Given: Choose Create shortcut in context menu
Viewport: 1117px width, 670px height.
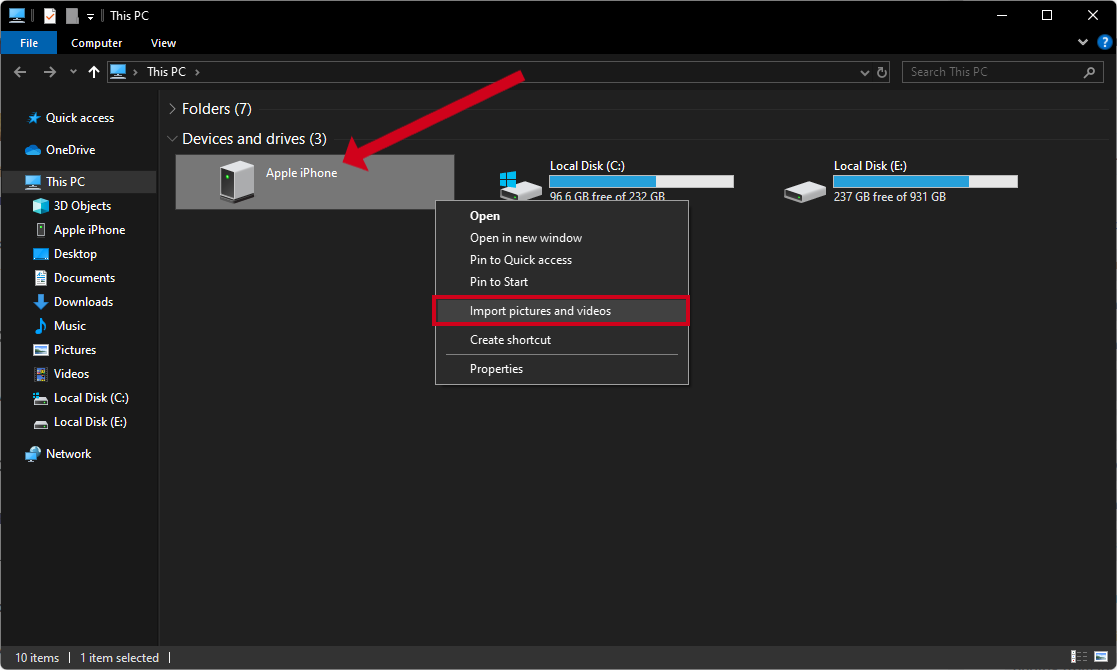Looking at the screenshot, I should (561, 340).
